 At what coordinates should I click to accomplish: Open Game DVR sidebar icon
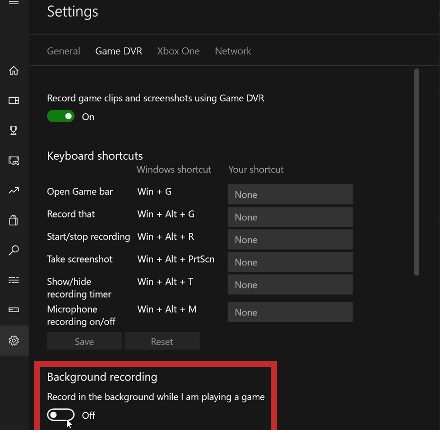(x=14, y=160)
